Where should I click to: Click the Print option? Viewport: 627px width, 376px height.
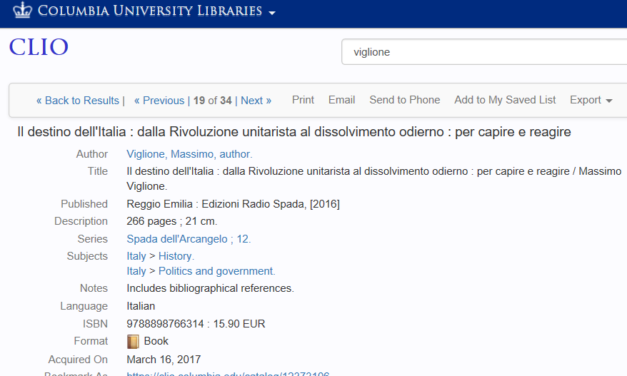(303, 100)
